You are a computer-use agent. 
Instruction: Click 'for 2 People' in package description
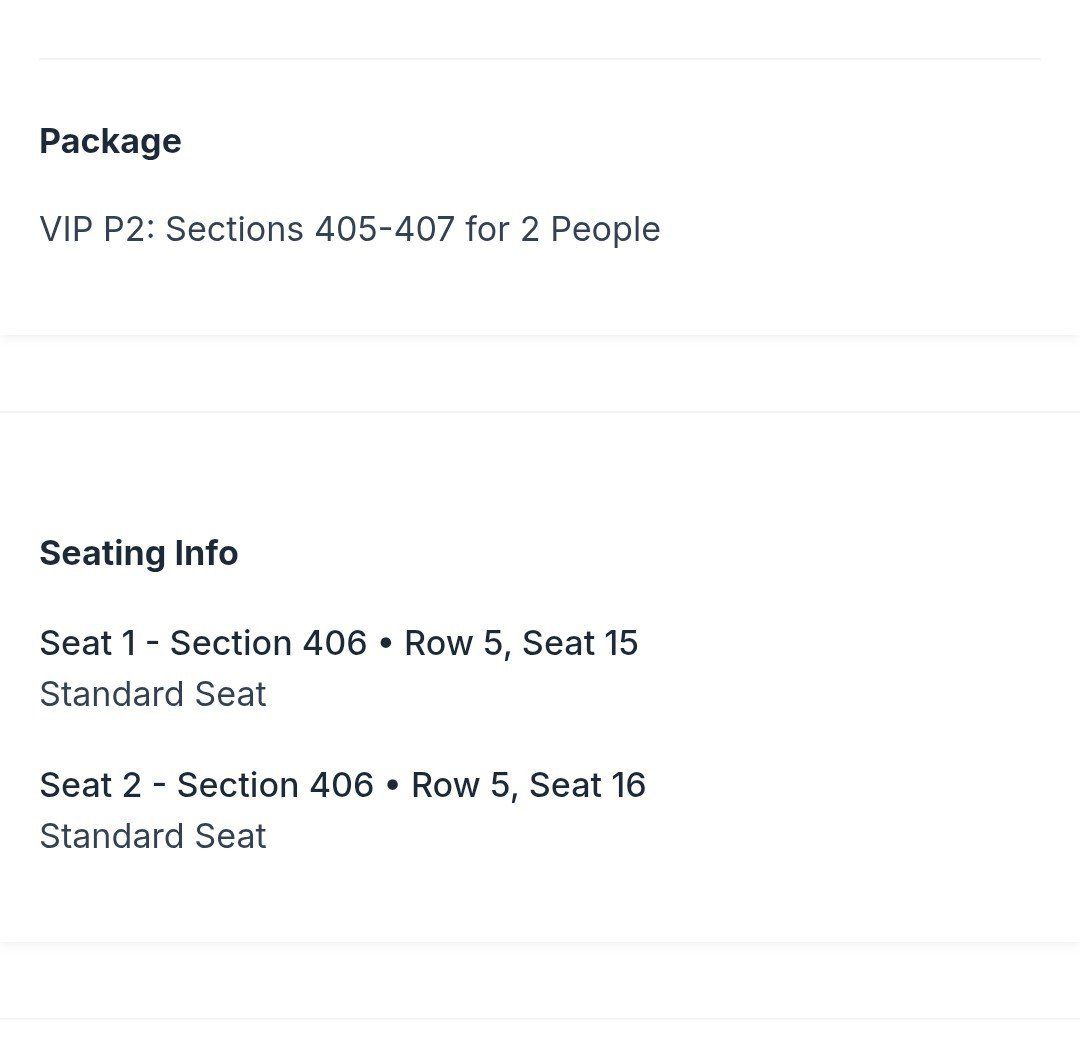point(562,229)
